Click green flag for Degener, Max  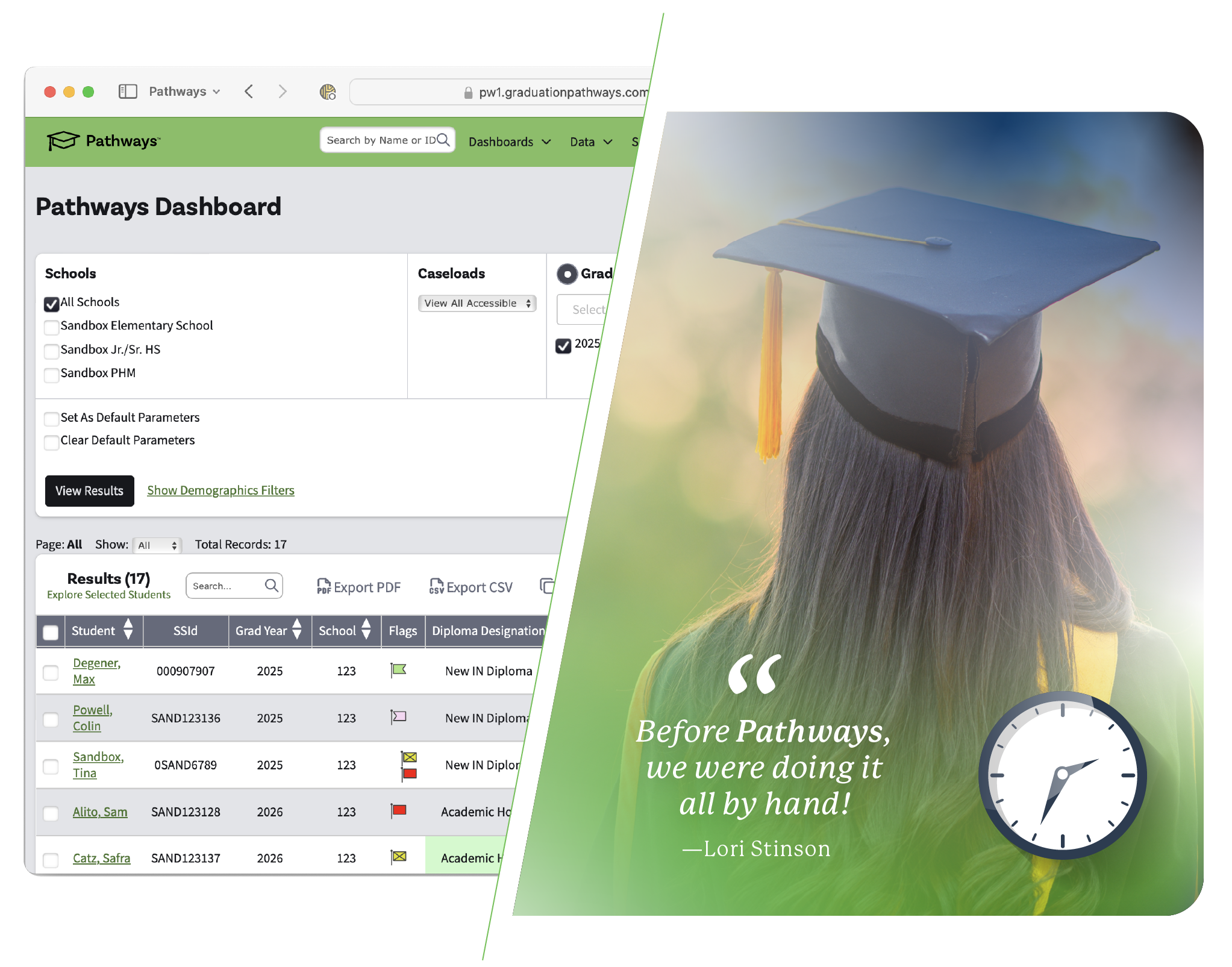(x=398, y=670)
